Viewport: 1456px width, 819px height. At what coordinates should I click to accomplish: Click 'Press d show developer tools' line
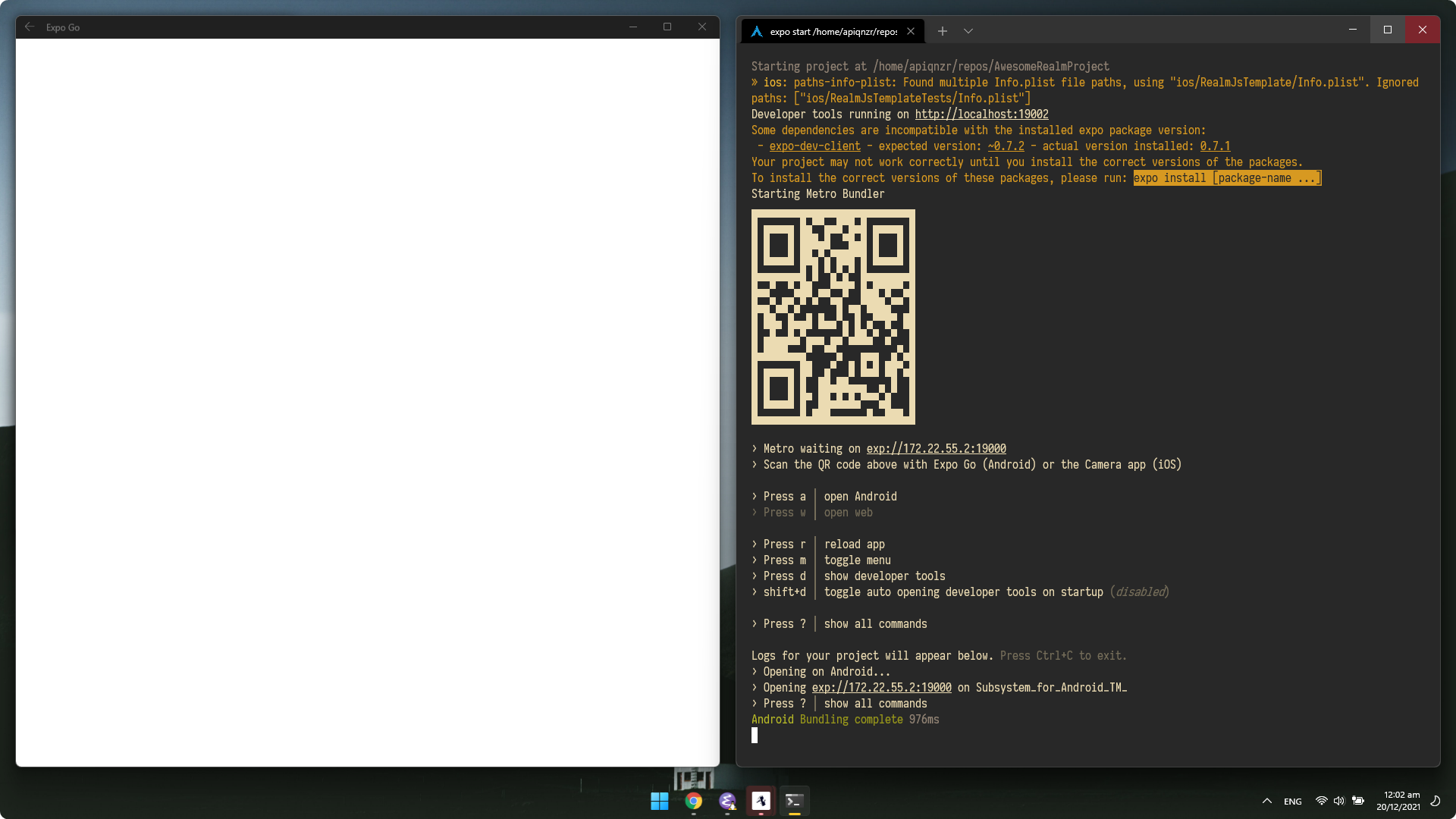[848, 576]
